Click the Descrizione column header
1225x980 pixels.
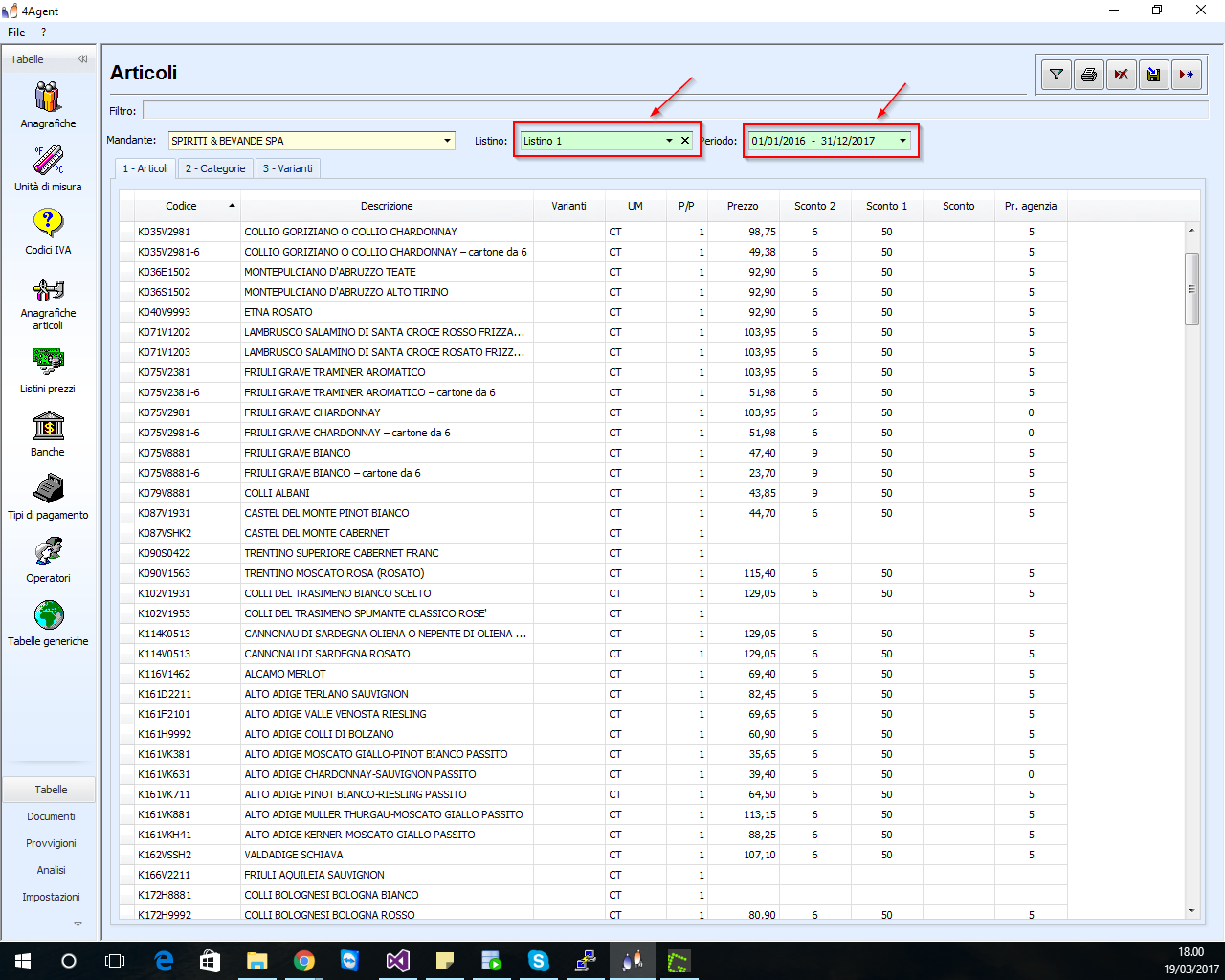tap(387, 206)
